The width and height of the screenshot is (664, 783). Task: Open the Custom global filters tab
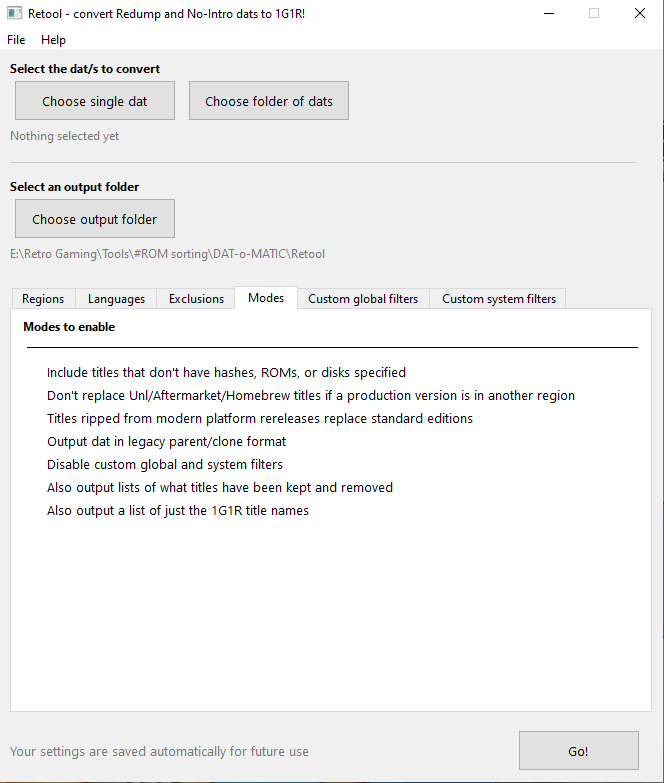pyautogui.click(x=363, y=299)
